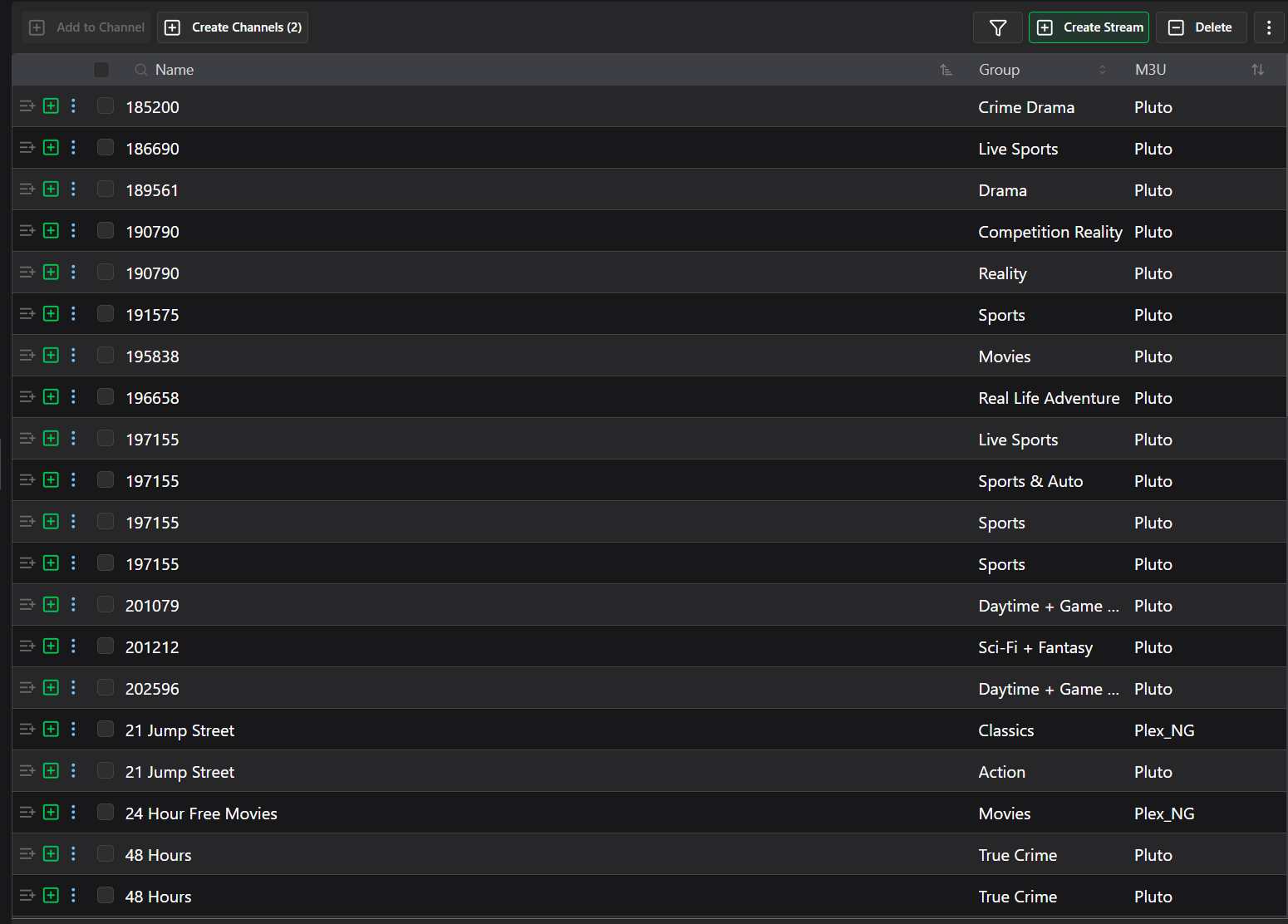Toggle the select-all checkbox in header

[x=101, y=70]
